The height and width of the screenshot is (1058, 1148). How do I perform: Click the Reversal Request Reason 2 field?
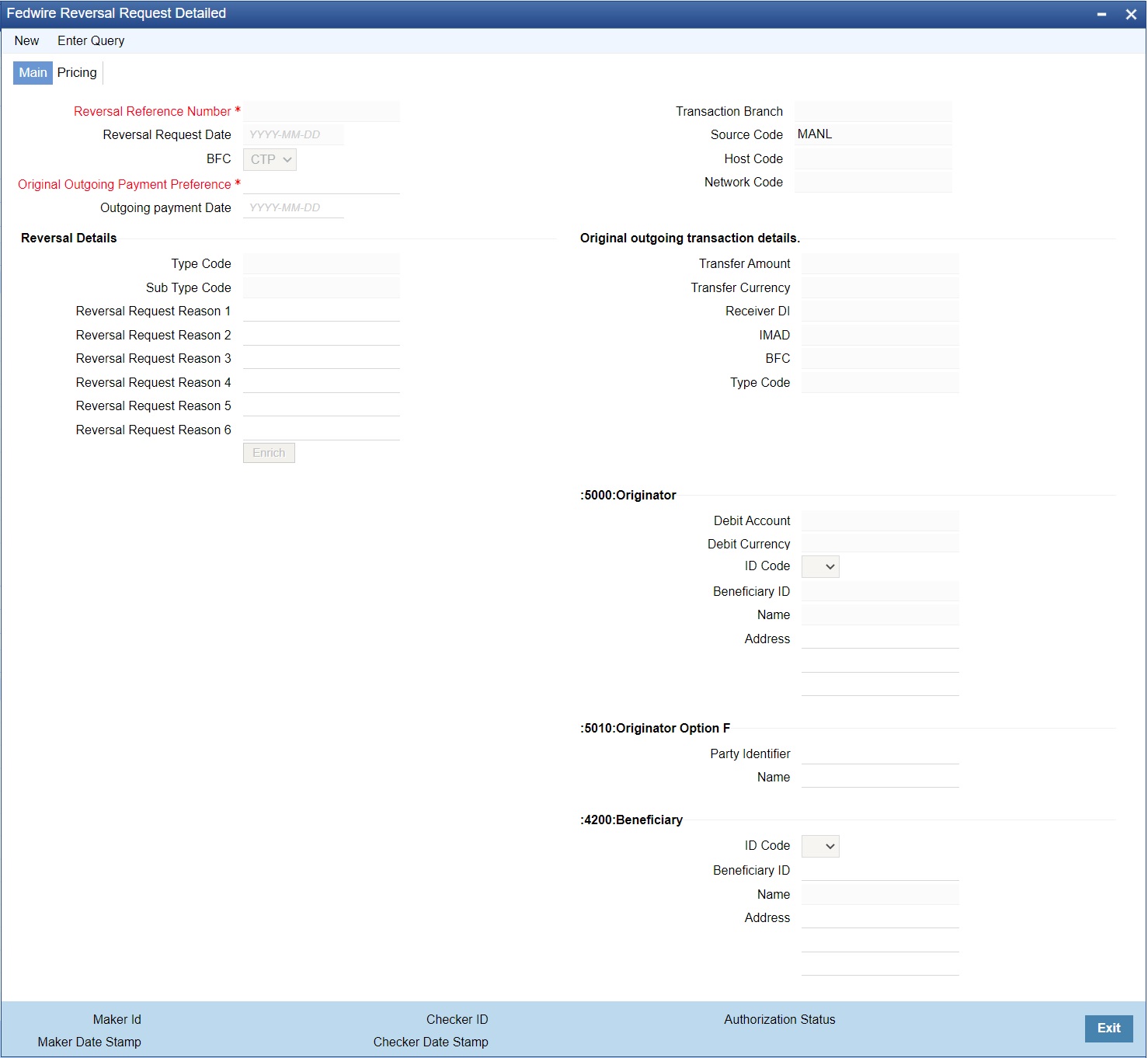click(x=322, y=335)
